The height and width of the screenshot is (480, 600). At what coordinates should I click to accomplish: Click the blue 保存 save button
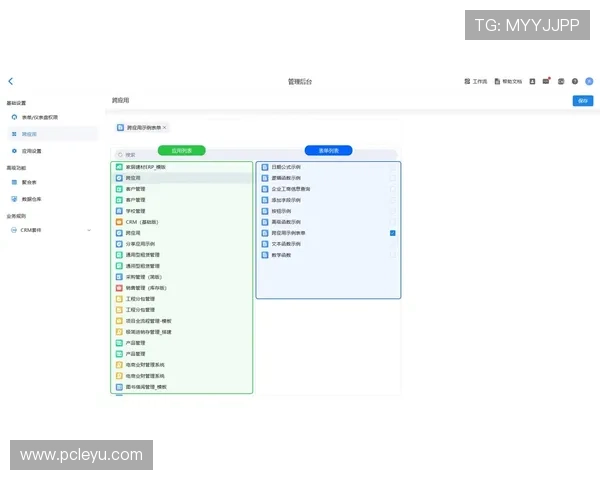[x=583, y=101]
